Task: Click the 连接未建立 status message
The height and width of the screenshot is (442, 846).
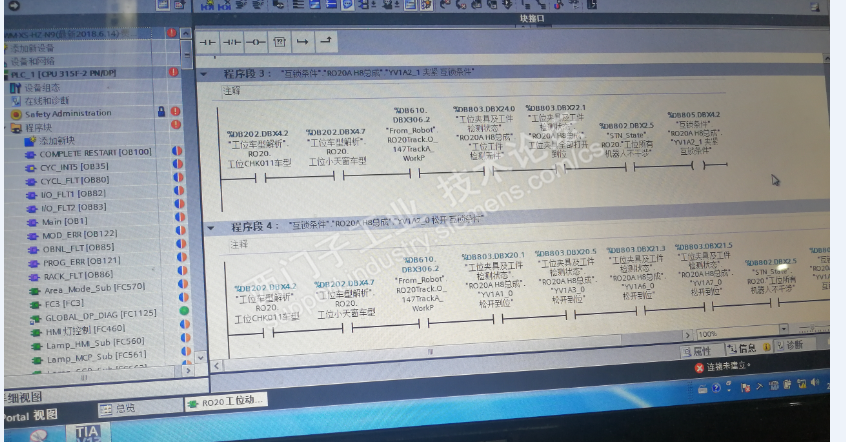Action: (x=728, y=366)
